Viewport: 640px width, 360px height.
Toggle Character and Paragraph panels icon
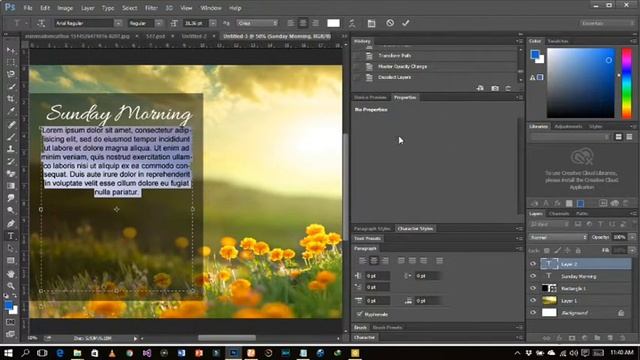[371, 23]
